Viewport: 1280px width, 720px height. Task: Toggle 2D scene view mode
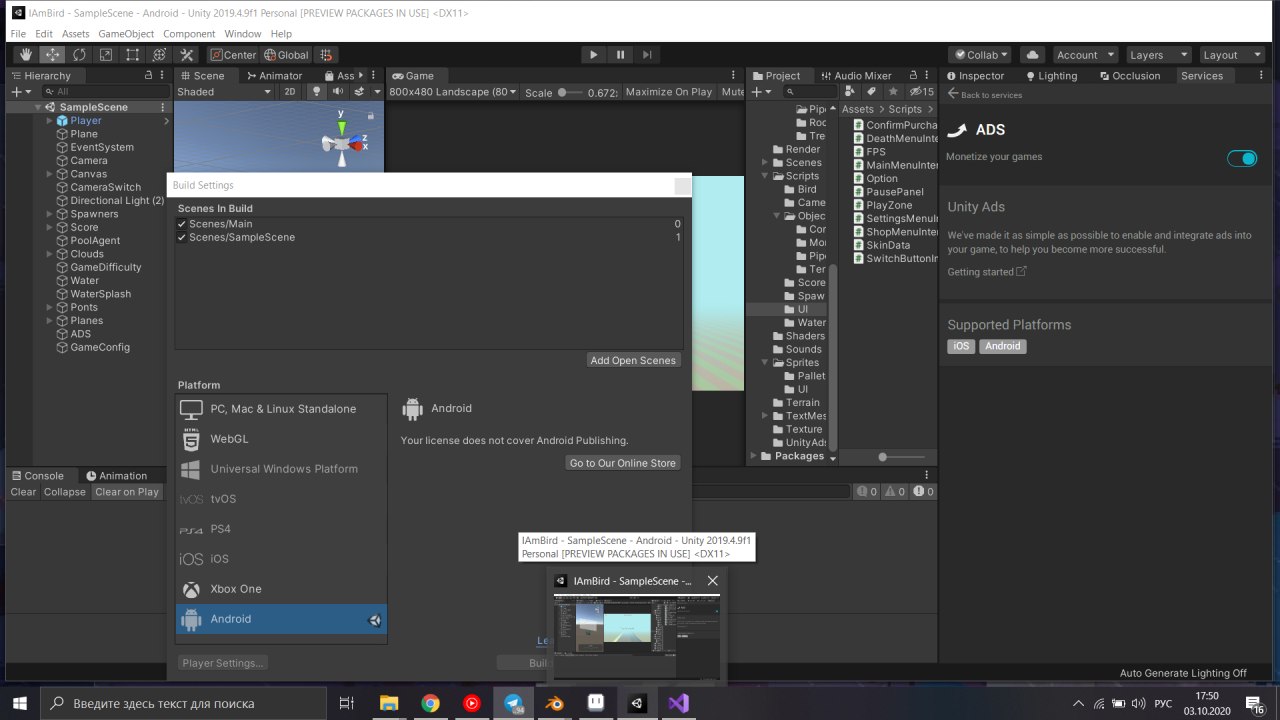[x=290, y=91]
